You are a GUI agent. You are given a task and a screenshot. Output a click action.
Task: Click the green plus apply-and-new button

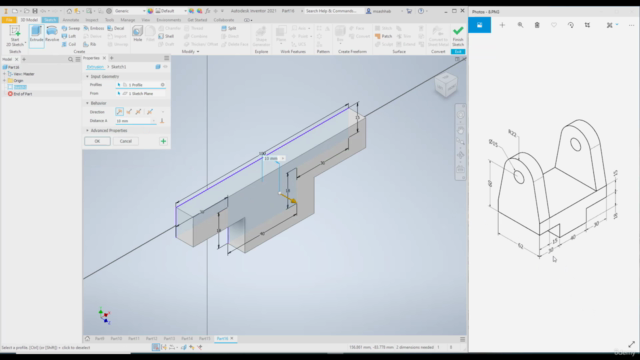(163, 141)
